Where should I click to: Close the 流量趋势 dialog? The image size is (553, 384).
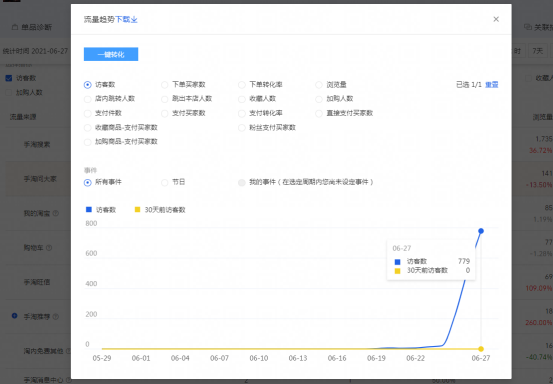(496, 19)
